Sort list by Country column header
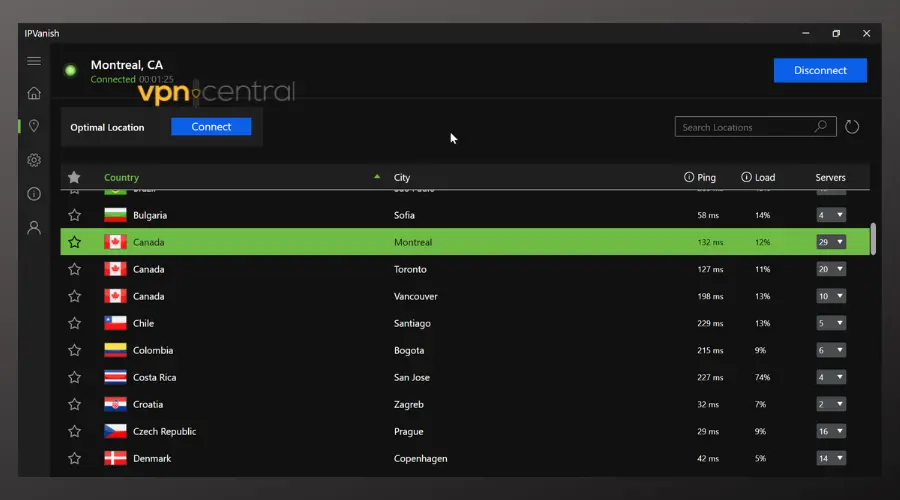Screen dimensions: 900x500 coord(122,177)
